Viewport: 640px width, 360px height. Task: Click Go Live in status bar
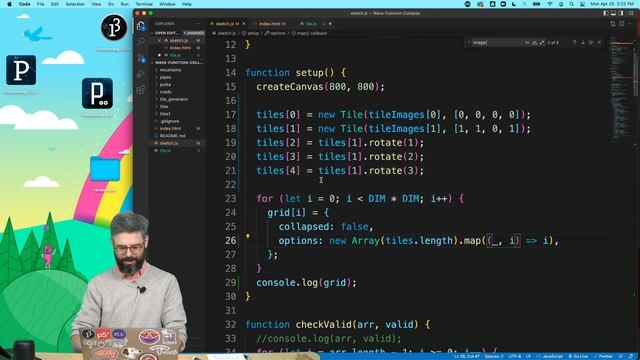578,356
